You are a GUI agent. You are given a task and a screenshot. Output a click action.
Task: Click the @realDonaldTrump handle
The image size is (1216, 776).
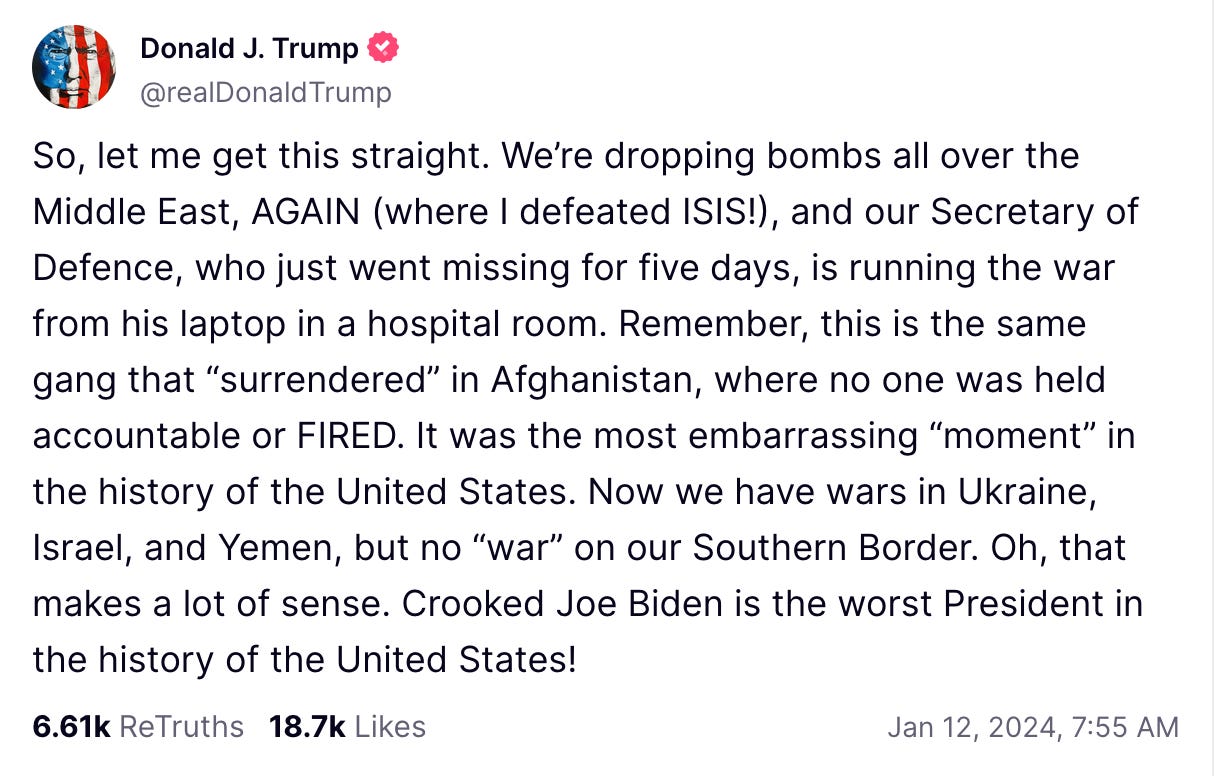[x=265, y=92]
